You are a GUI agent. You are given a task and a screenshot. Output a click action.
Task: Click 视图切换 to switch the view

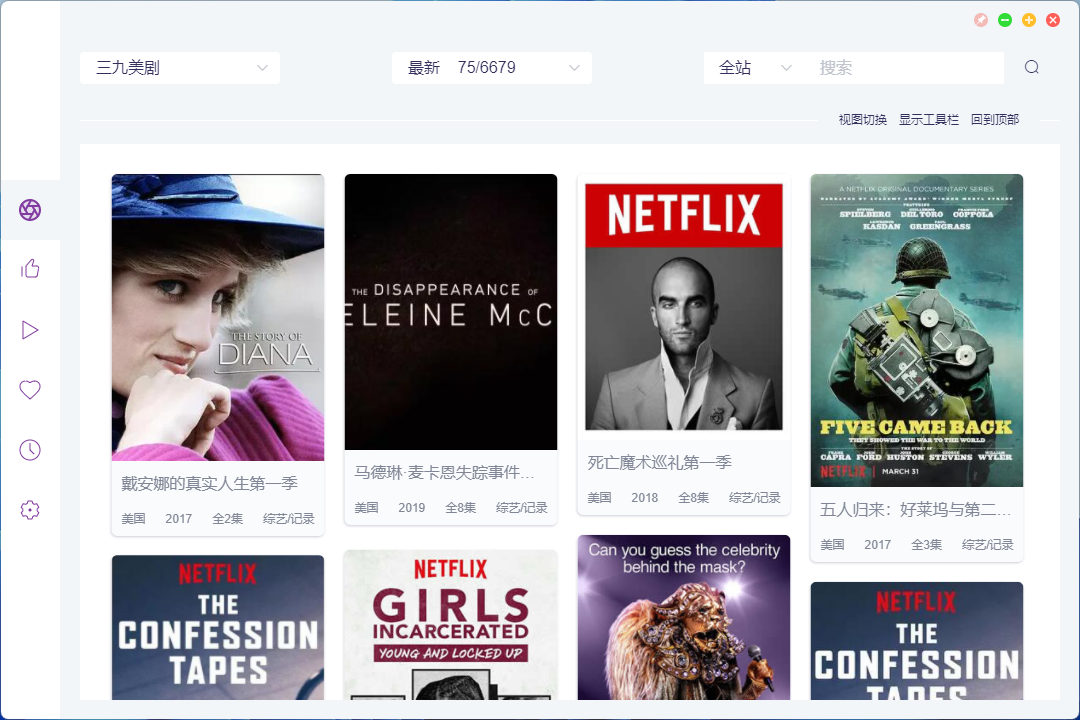(x=862, y=120)
